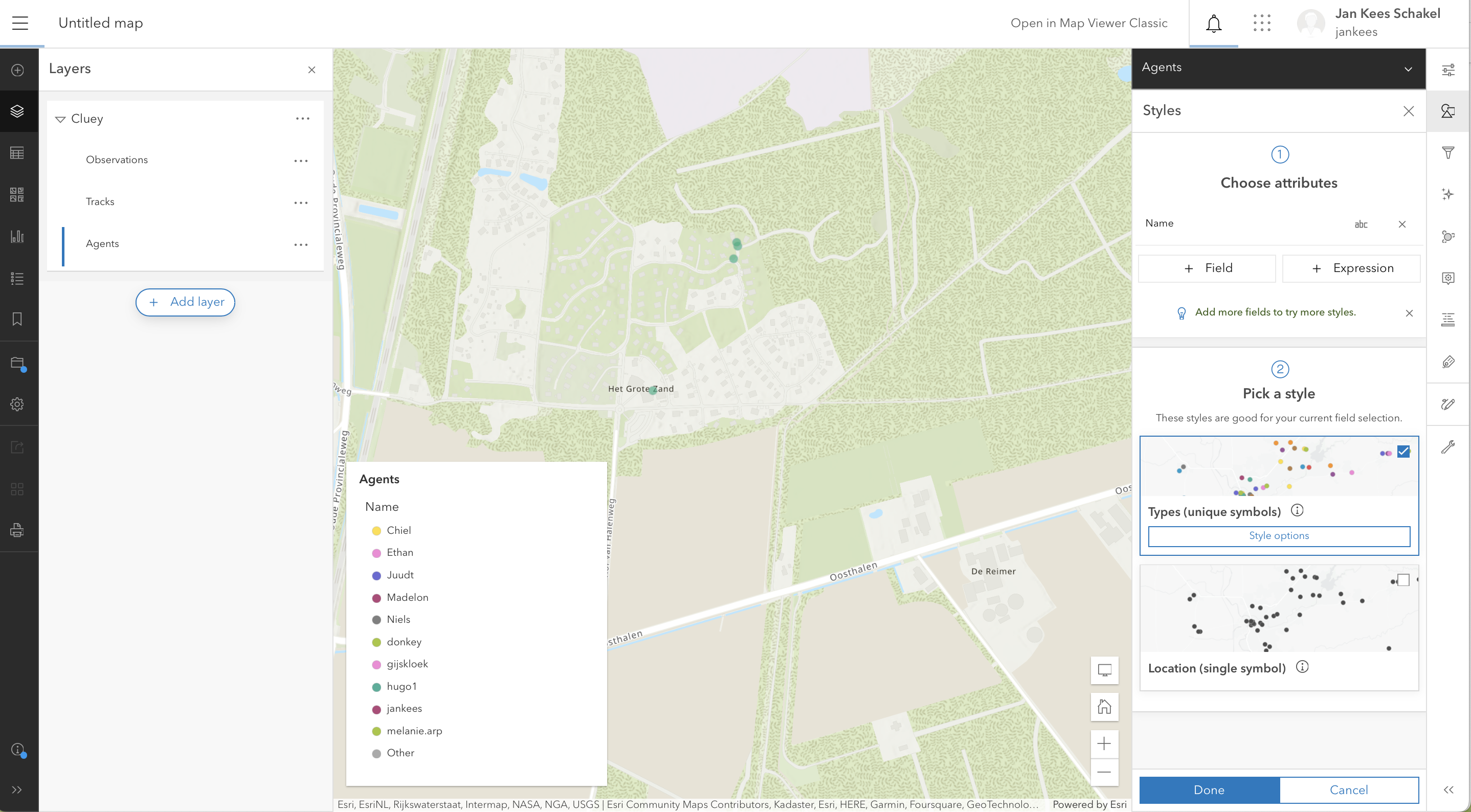Select the Observations layer
The image size is (1471, 812).
coord(117,160)
